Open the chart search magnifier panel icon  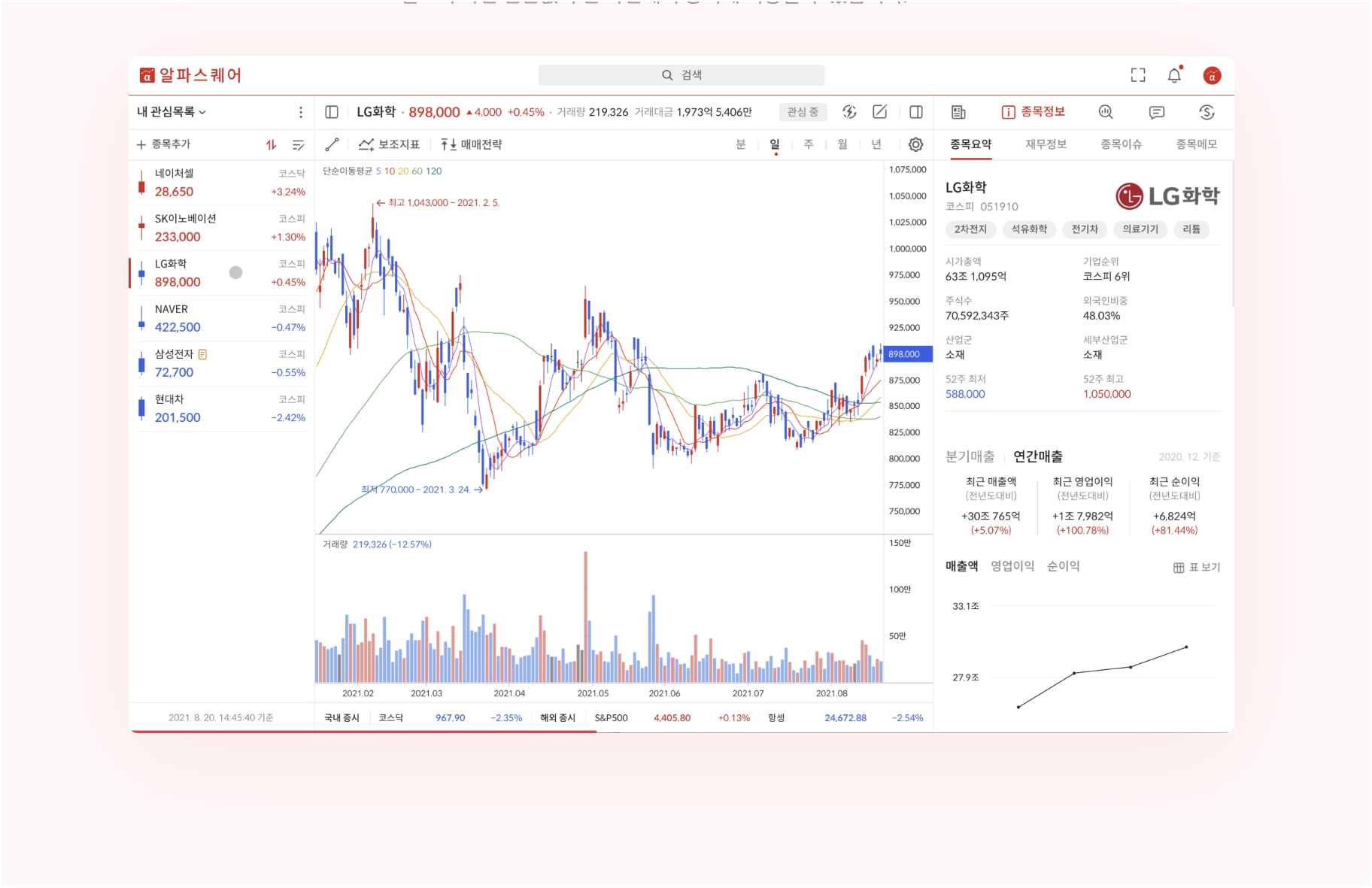(1106, 112)
